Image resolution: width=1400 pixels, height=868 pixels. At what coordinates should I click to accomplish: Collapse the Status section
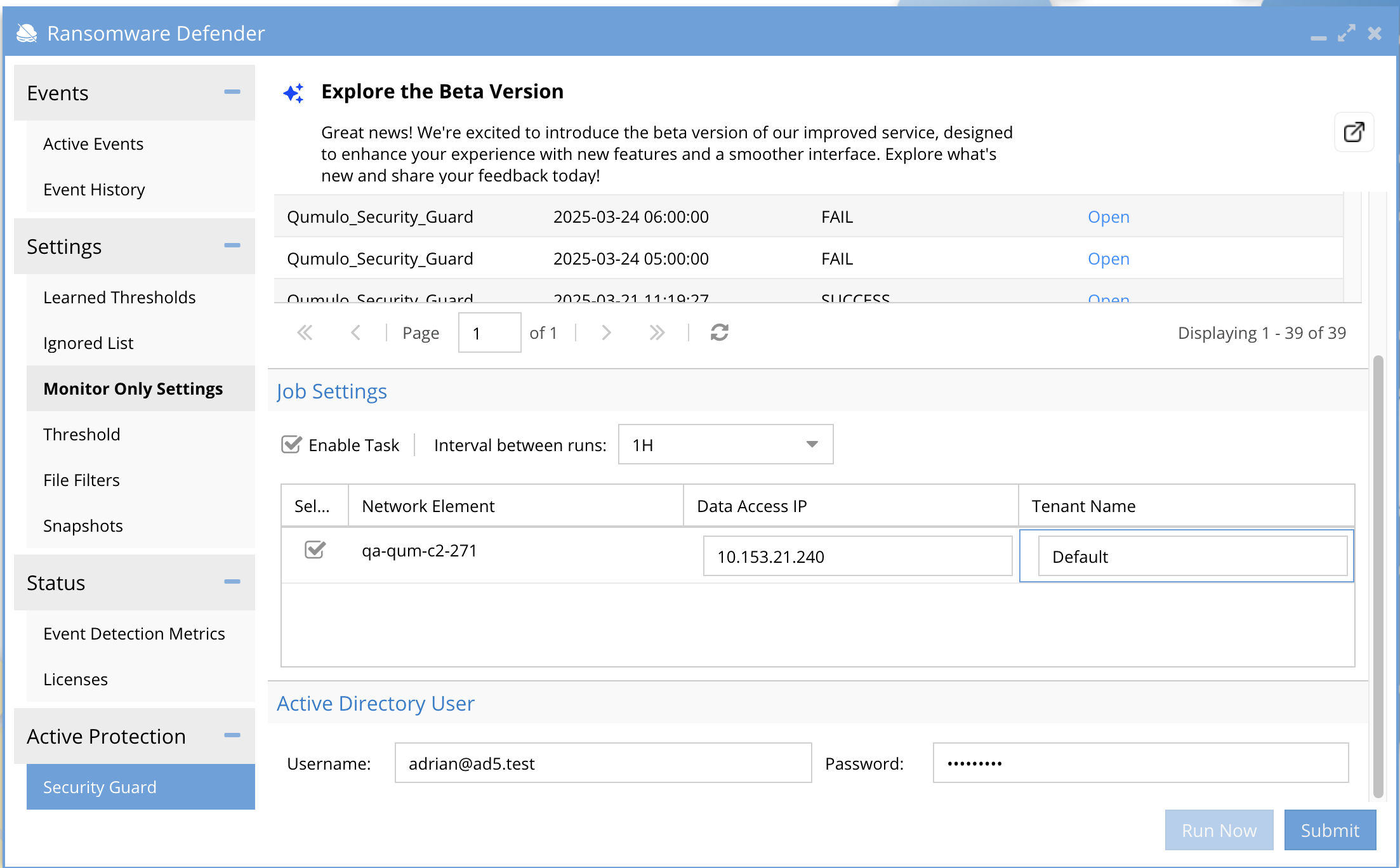click(x=232, y=582)
